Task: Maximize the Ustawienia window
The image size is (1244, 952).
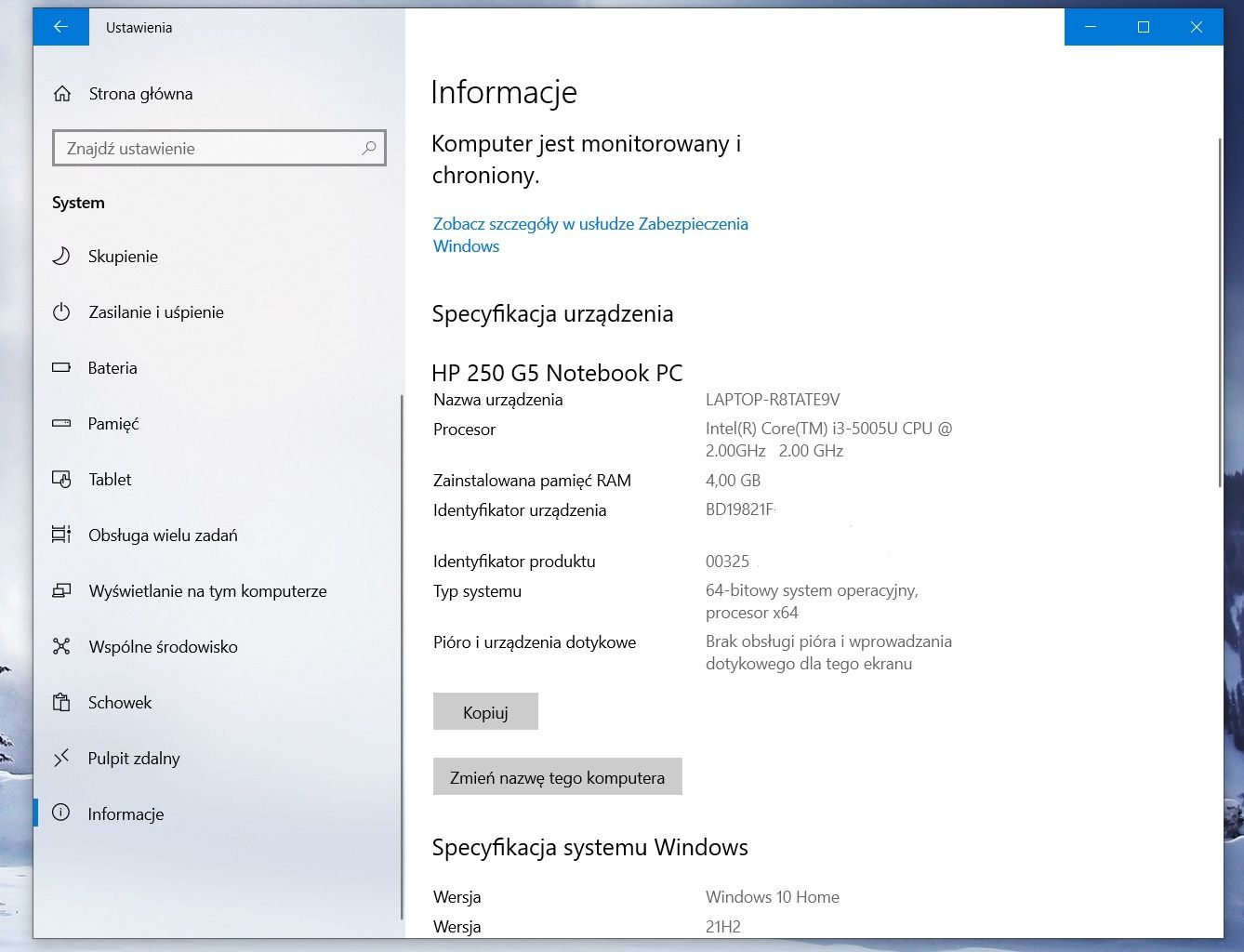Action: 1144,27
